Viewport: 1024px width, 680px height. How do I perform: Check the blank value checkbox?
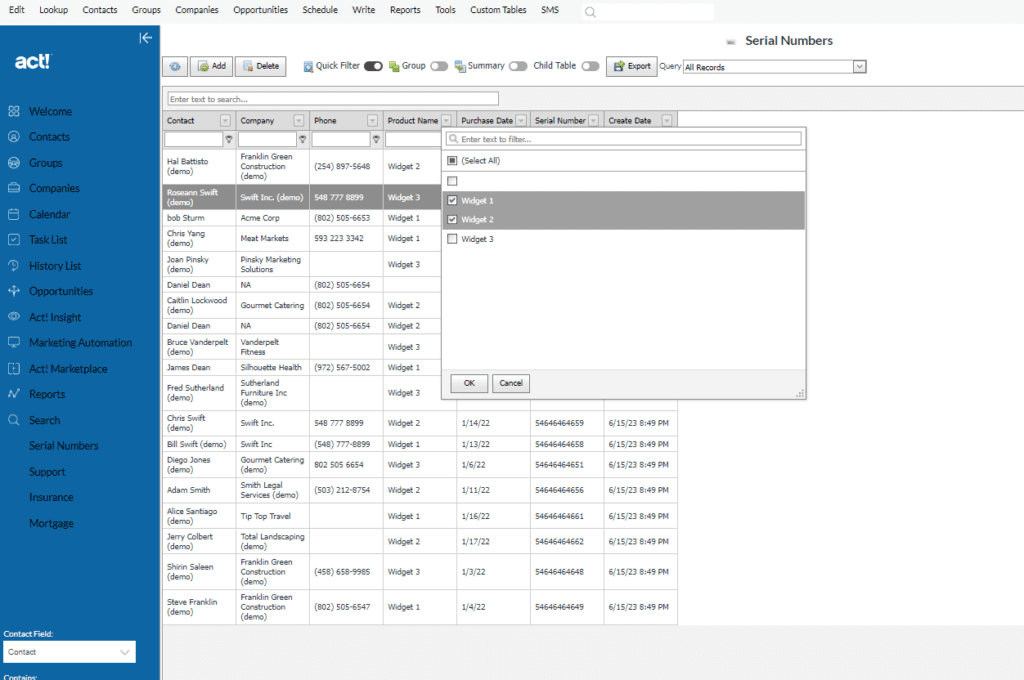click(x=452, y=181)
